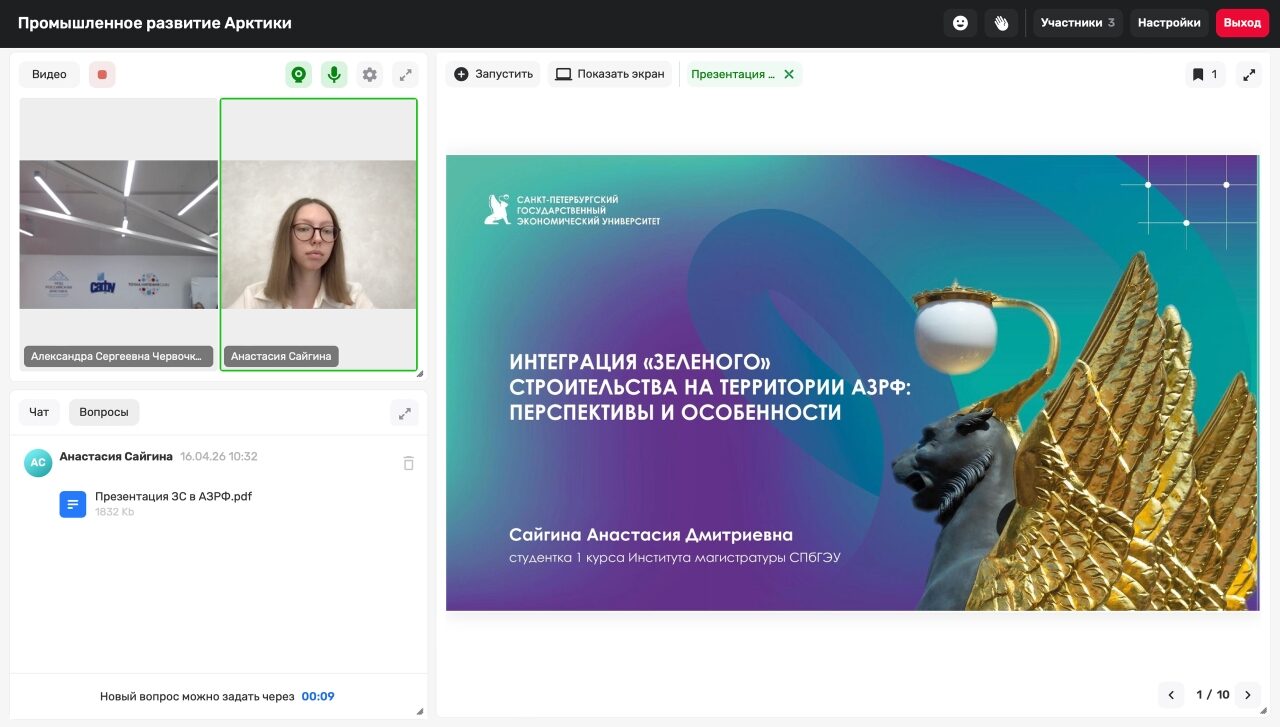Image resolution: width=1280 pixels, height=727 pixels.
Task: Go to the previous presentation slide
Action: 1170,694
